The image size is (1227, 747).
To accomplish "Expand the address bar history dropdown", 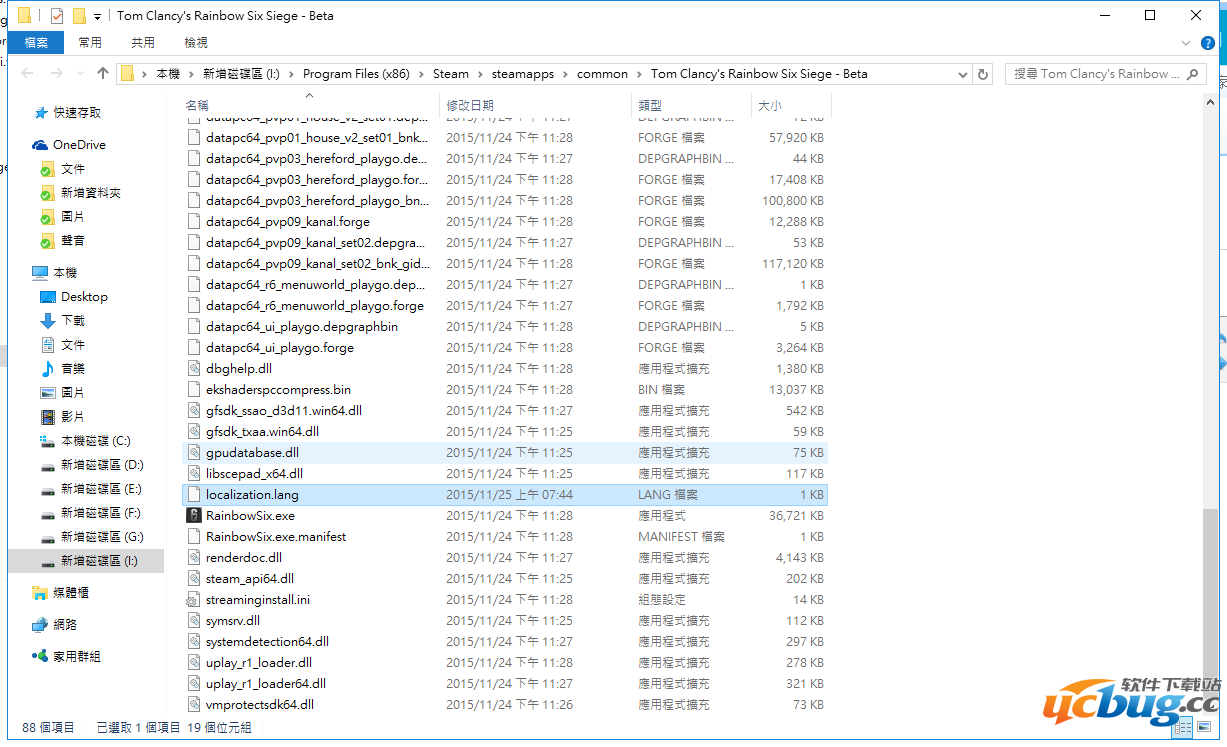I will pos(962,74).
